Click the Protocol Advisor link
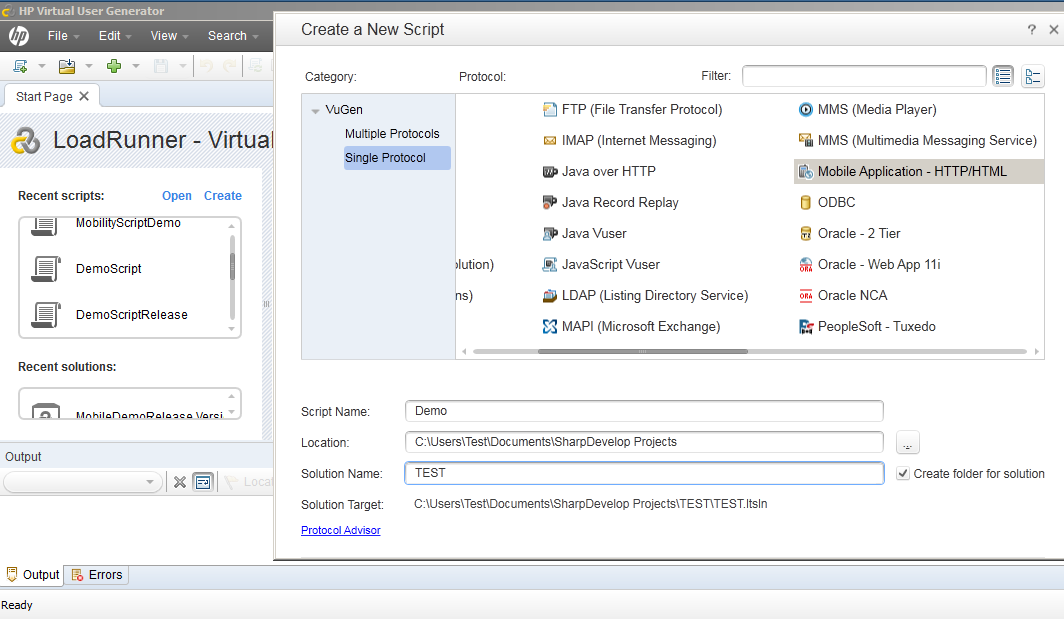1064x619 pixels. point(340,530)
